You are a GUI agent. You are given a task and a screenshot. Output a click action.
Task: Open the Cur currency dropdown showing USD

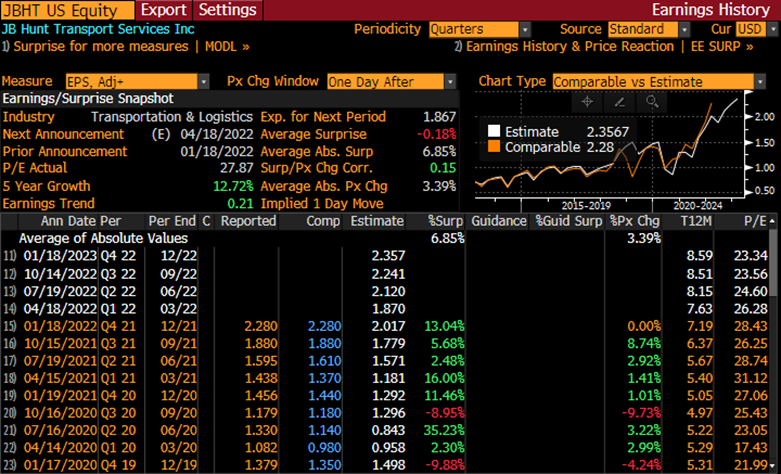(x=757, y=29)
